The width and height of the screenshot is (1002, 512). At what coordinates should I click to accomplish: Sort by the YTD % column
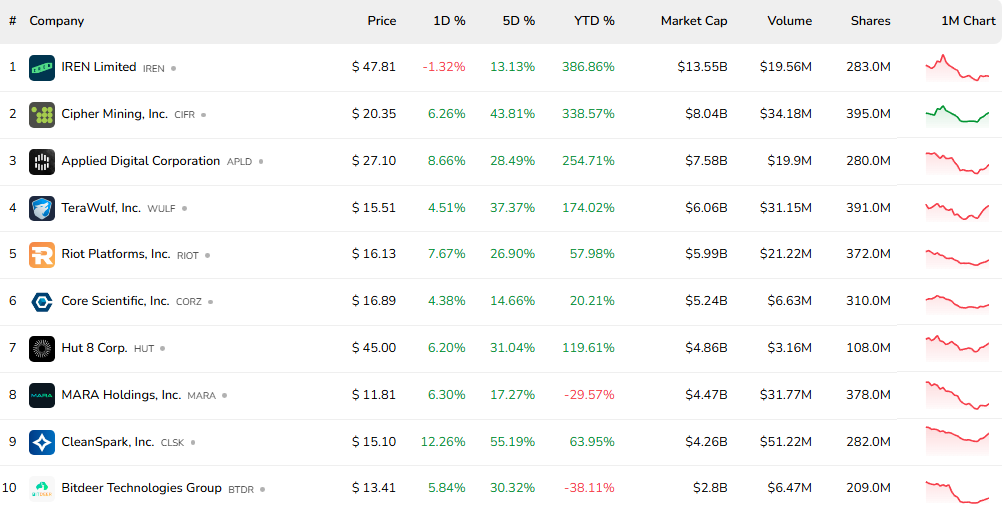(x=594, y=21)
